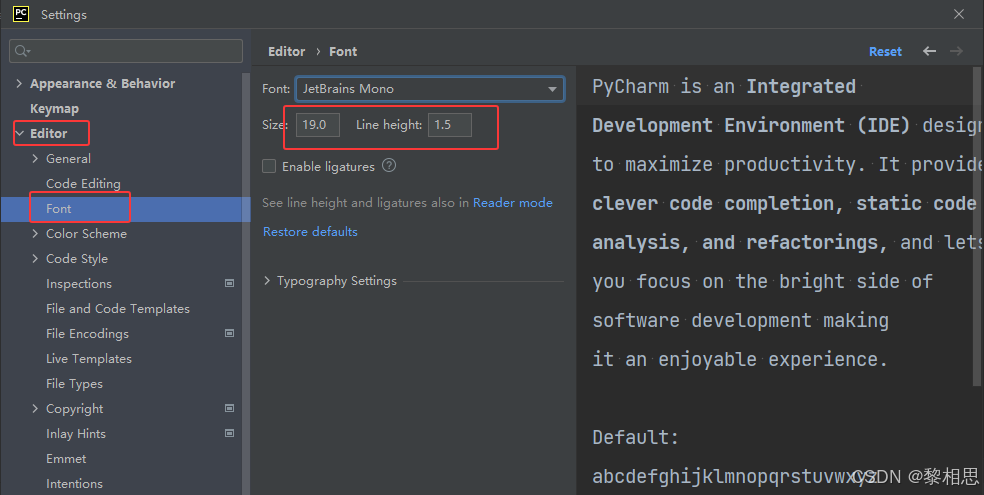Viewport: 984px width, 495px height.
Task: Expand Appearance & Behavior section
Action: [19, 83]
